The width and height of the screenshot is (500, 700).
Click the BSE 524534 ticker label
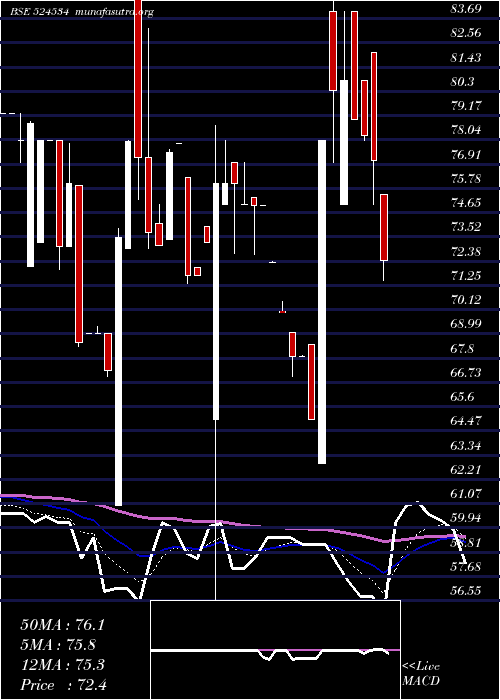pyautogui.click(x=39, y=12)
